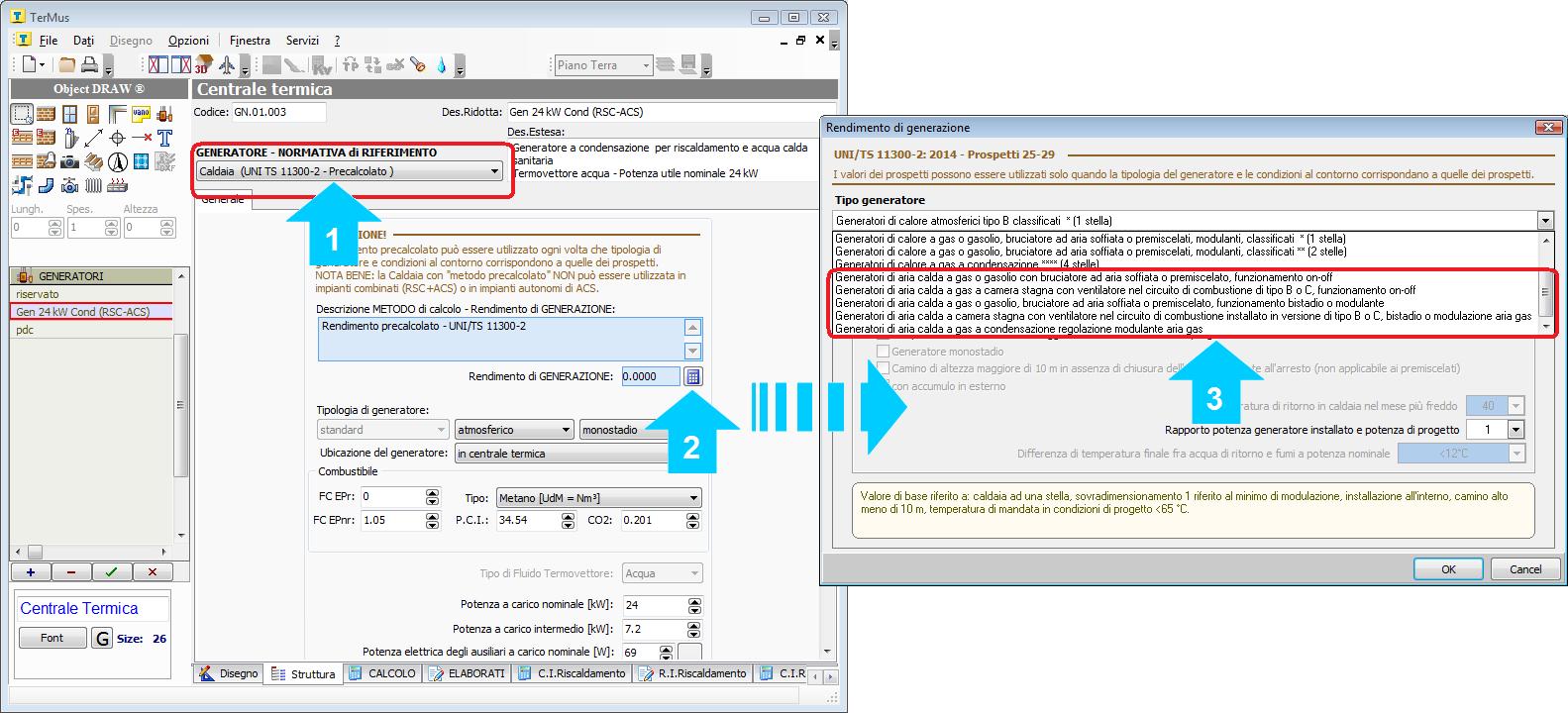The width and height of the screenshot is (1568, 713).
Task: Select the door object tool
Action: point(92,114)
